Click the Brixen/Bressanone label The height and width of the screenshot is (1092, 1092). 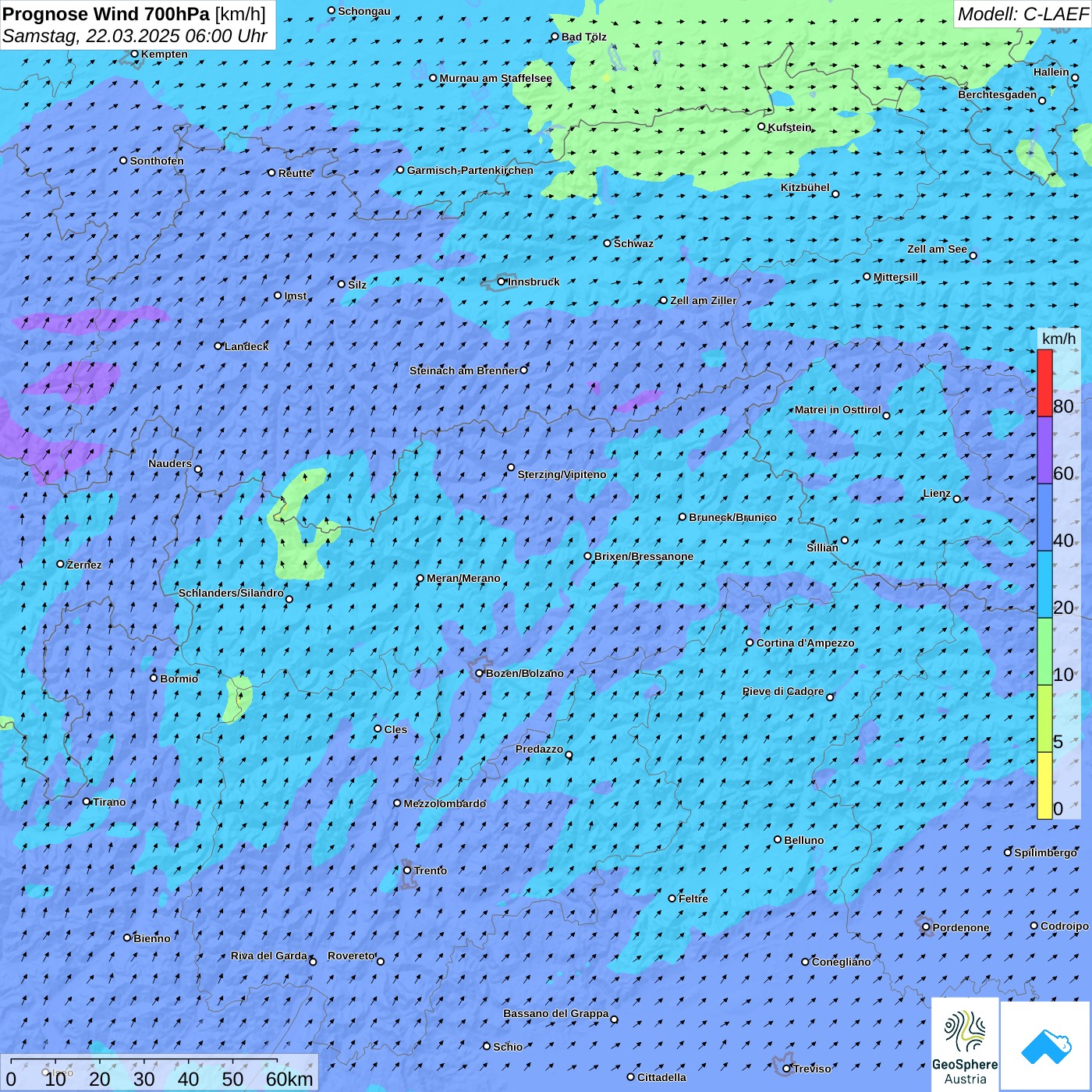coord(643,556)
